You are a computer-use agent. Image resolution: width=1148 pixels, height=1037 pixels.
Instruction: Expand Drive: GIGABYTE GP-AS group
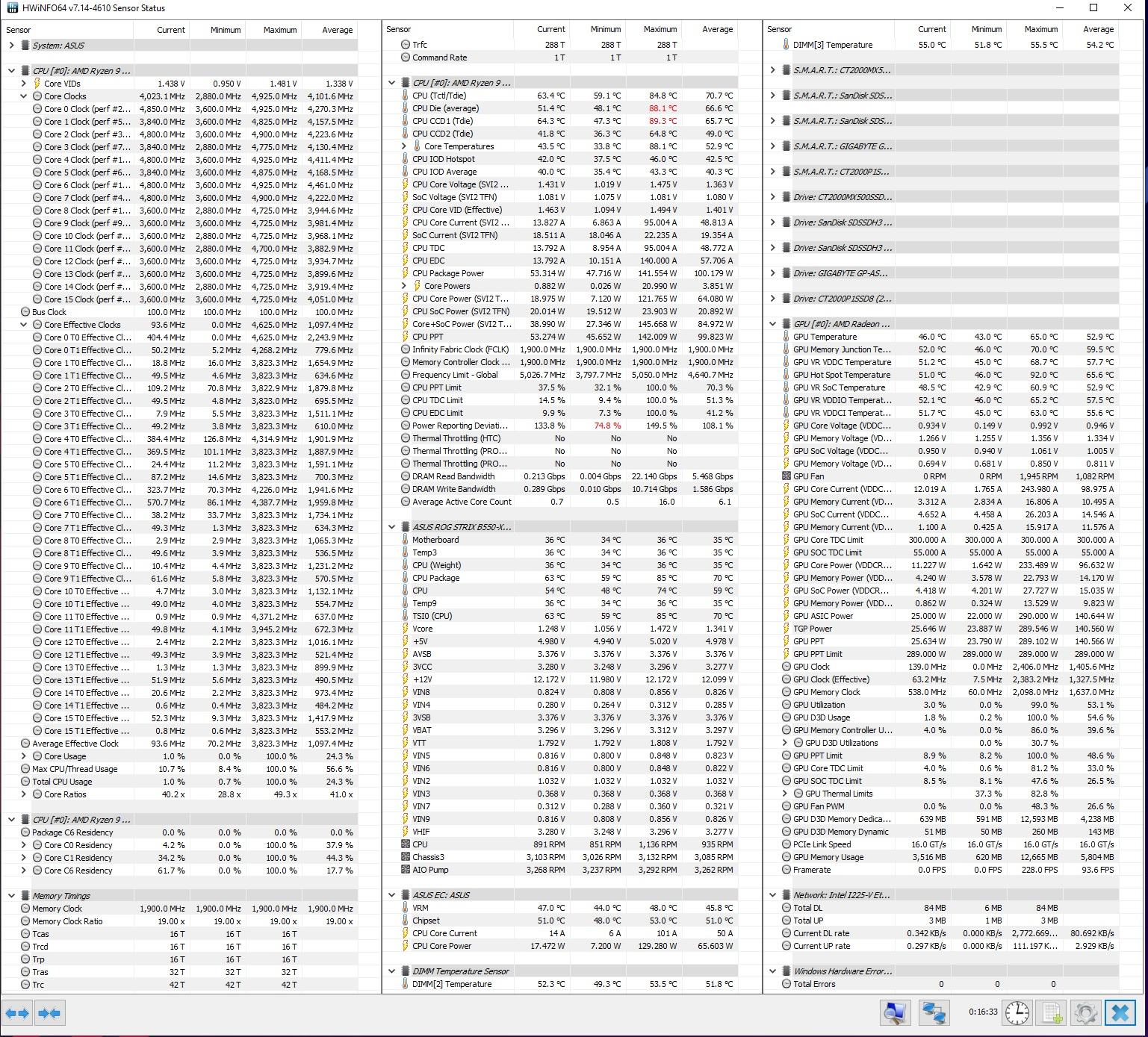(x=773, y=273)
